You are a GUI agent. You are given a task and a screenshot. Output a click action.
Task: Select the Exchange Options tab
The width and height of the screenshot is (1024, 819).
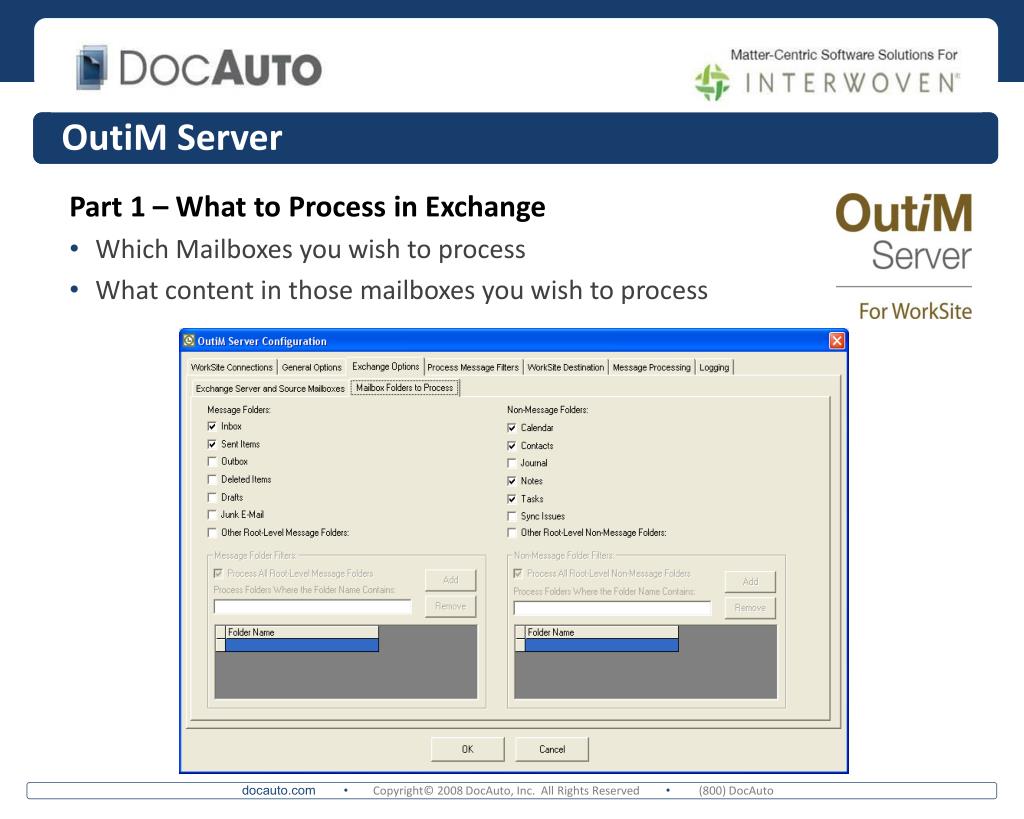coord(385,366)
